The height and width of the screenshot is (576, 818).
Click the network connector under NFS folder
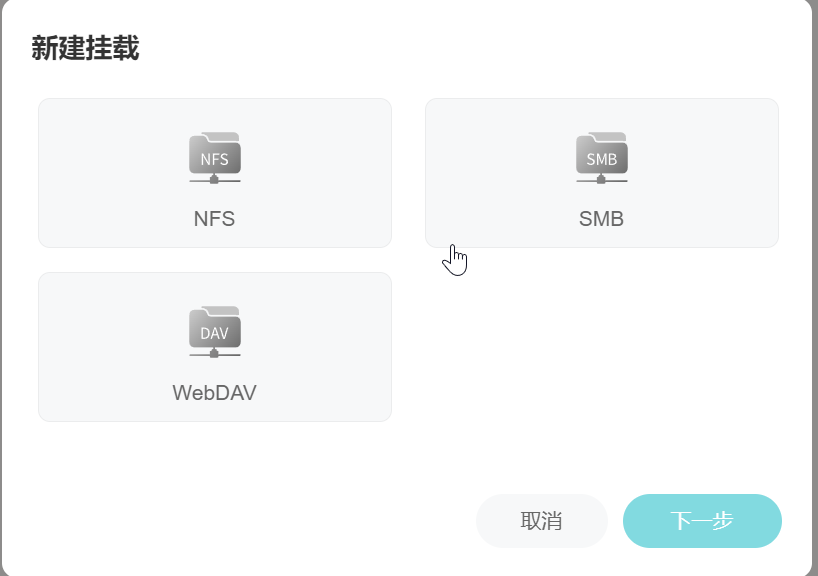coord(214,179)
